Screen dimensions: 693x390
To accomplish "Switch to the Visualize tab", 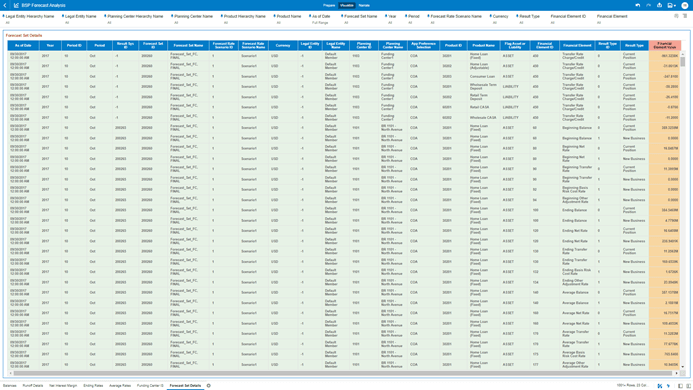I will (346, 5).
